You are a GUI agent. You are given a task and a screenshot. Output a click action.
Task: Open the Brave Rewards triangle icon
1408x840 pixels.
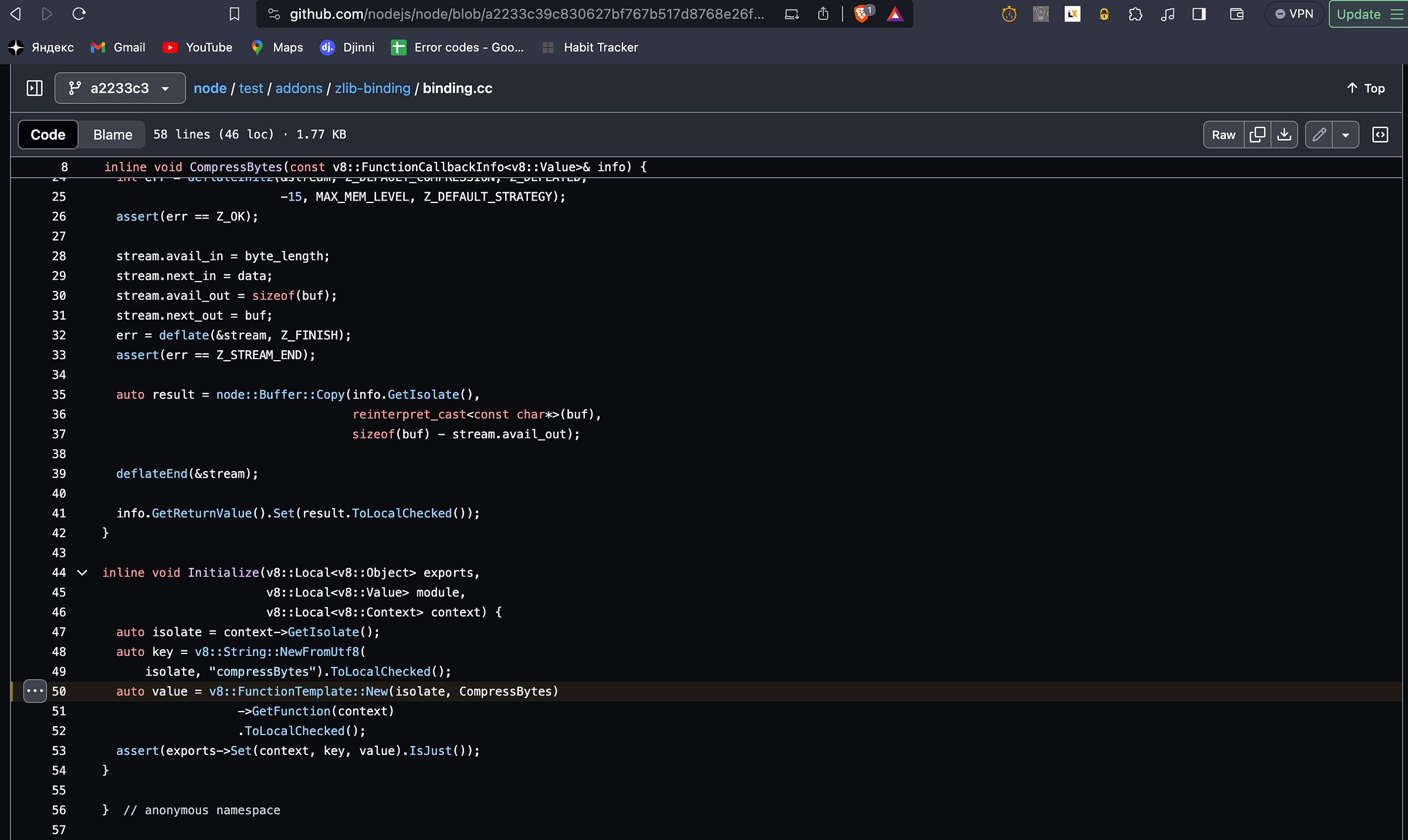[895, 14]
